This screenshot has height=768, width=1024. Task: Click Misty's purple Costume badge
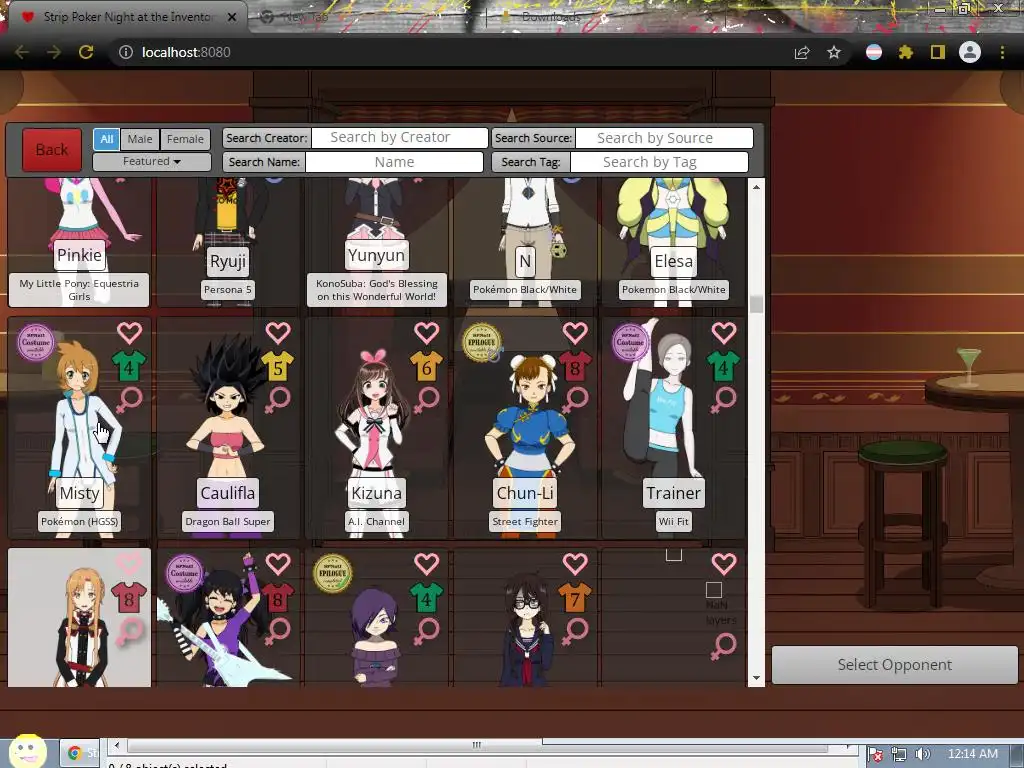tap(36, 342)
